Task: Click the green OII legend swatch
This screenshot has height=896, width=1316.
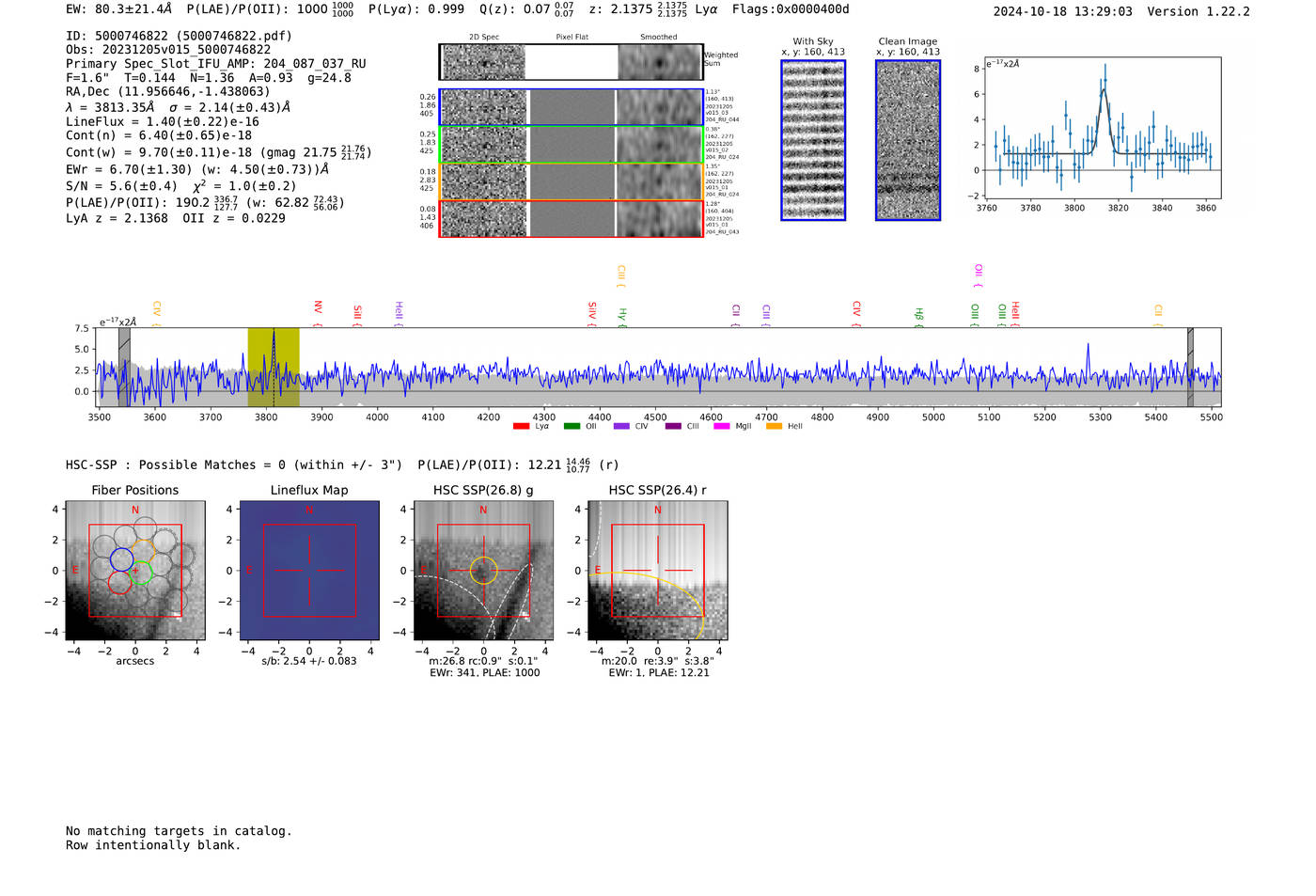Action: 572,427
